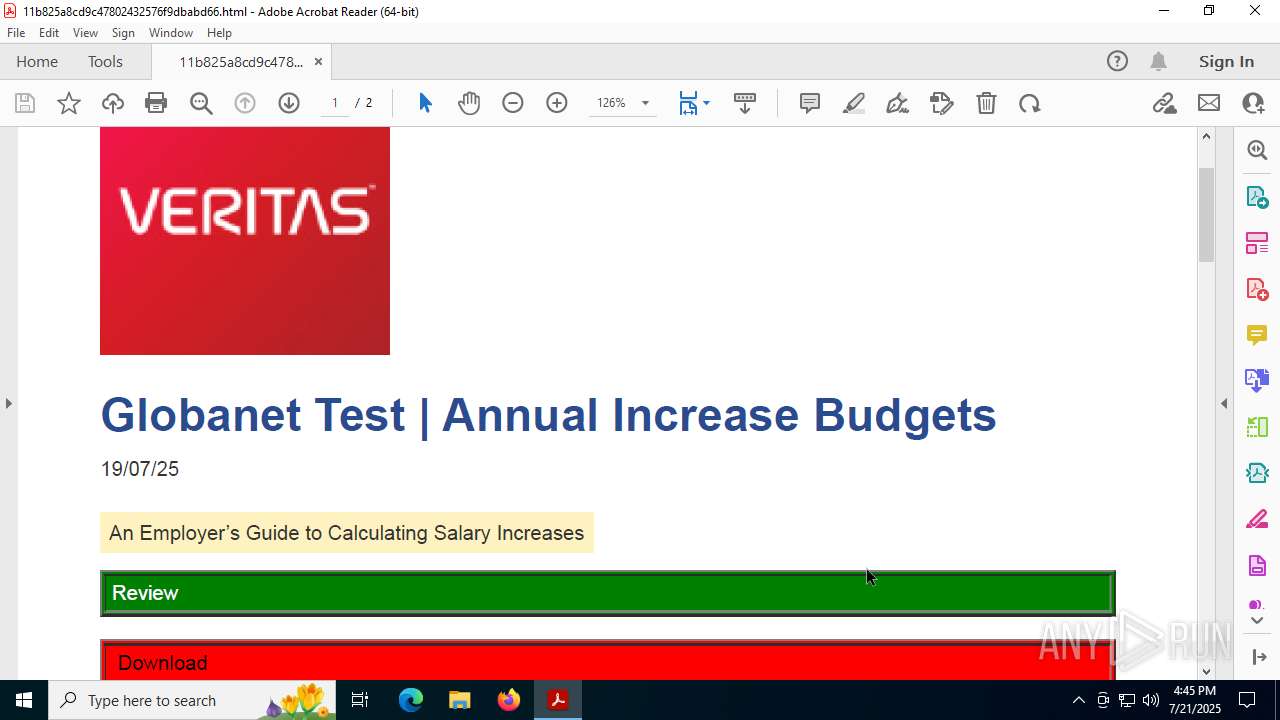Screen dimensions: 1280x720
Task: Open the find text magnifier
Action: click(x=201, y=103)
